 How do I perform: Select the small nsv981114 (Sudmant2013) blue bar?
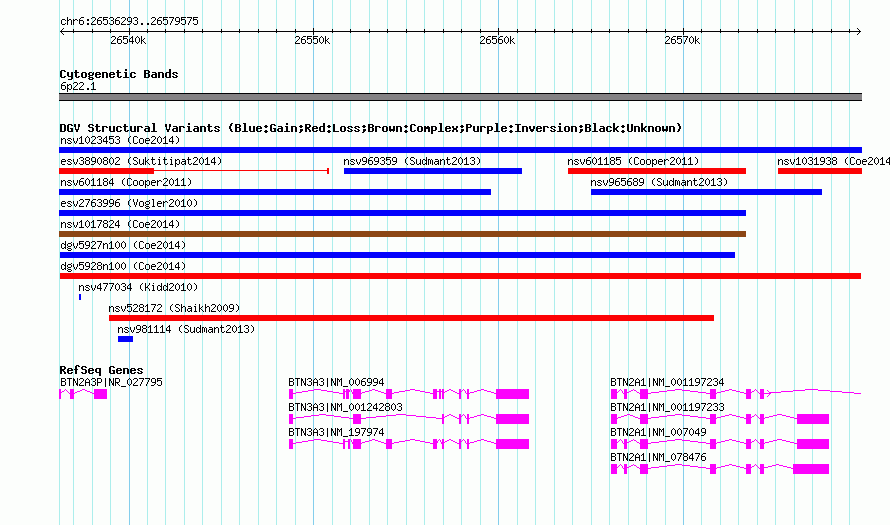[125, 339]
